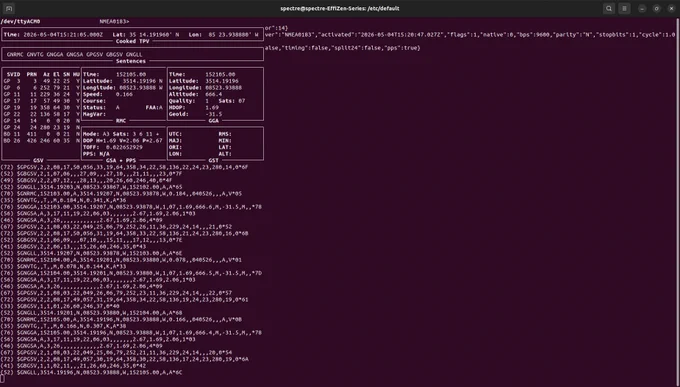Image resolution: width=680 pixels, height=387 pixels.
Task: Select GNGGA in the Sentences box
Action: [x=55, y=54]
